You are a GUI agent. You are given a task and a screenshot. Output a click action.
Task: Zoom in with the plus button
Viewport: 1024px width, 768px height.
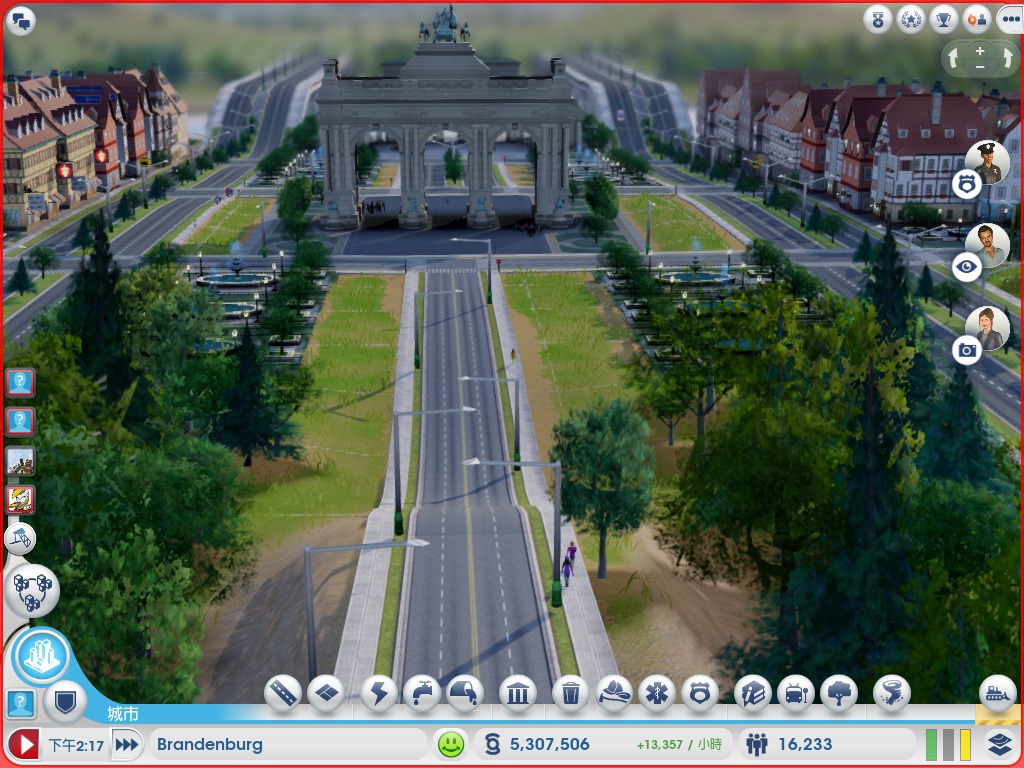[980, 51]
